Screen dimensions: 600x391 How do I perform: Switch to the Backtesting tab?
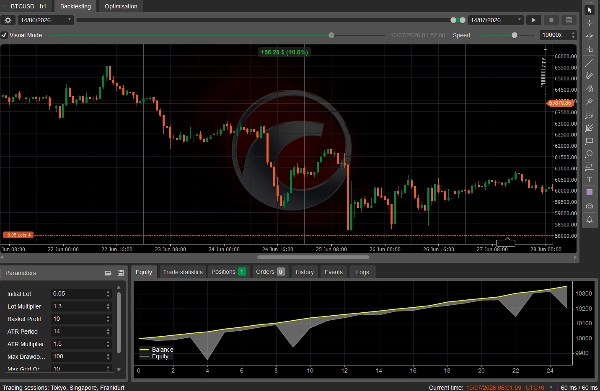point(75,6)
